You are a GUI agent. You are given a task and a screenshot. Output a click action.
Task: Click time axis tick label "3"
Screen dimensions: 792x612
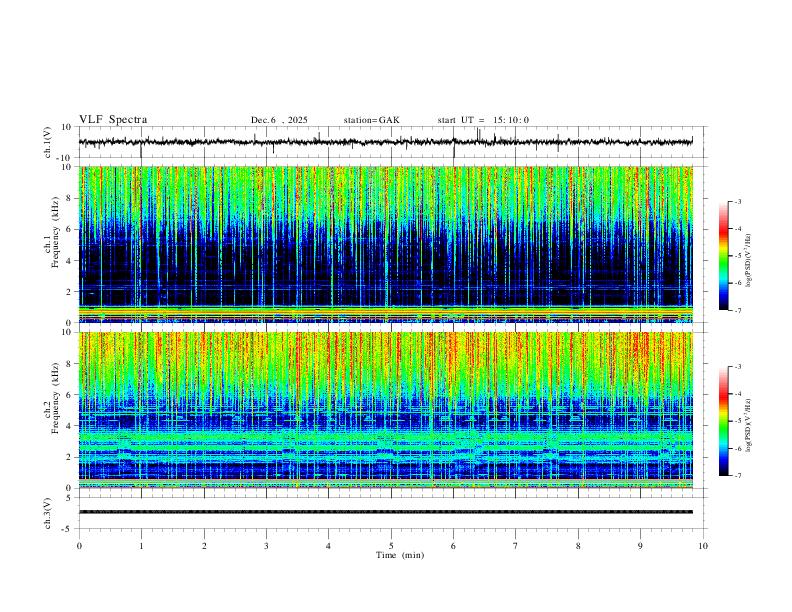pos(266,546)
